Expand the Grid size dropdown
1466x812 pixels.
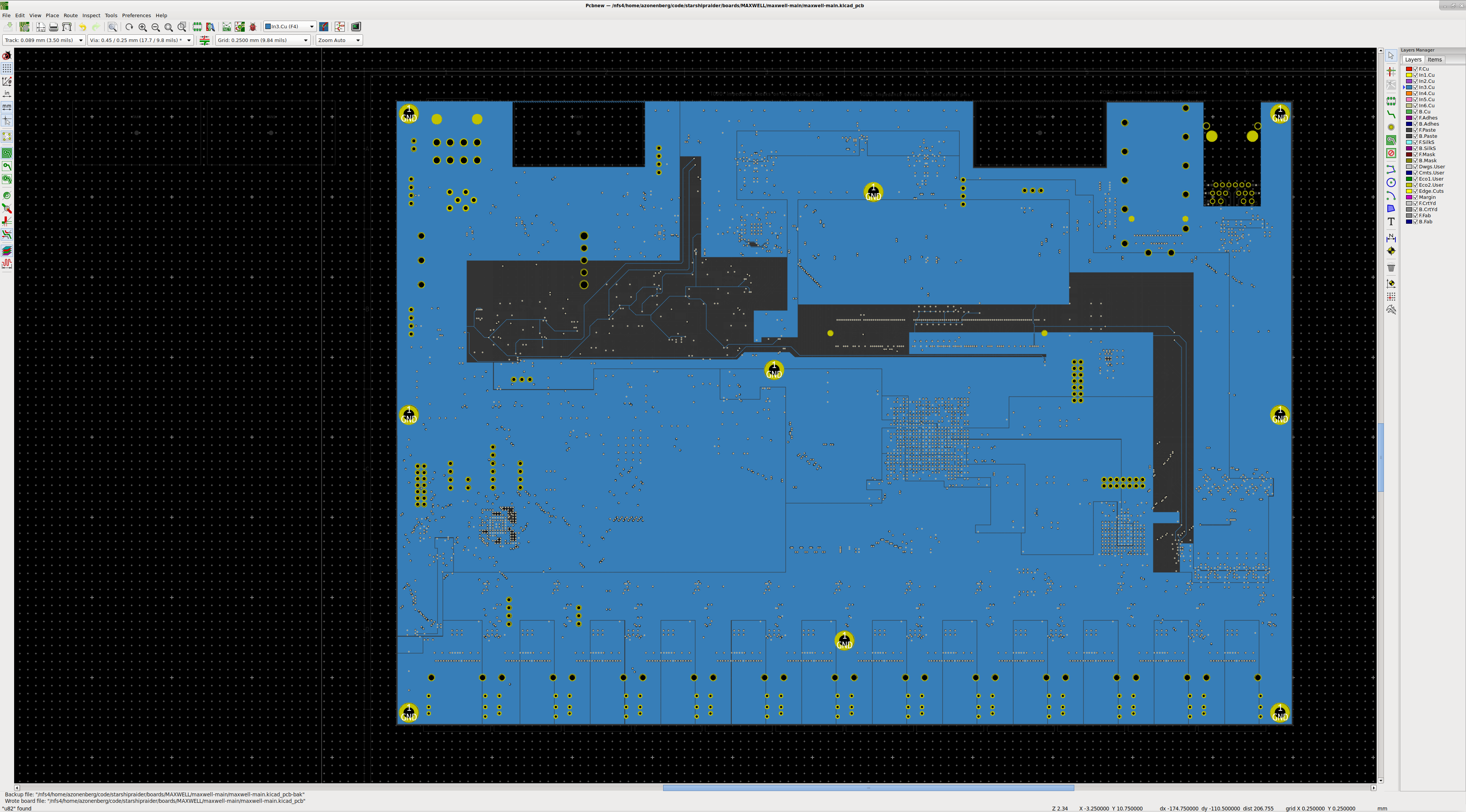(305, 40)
